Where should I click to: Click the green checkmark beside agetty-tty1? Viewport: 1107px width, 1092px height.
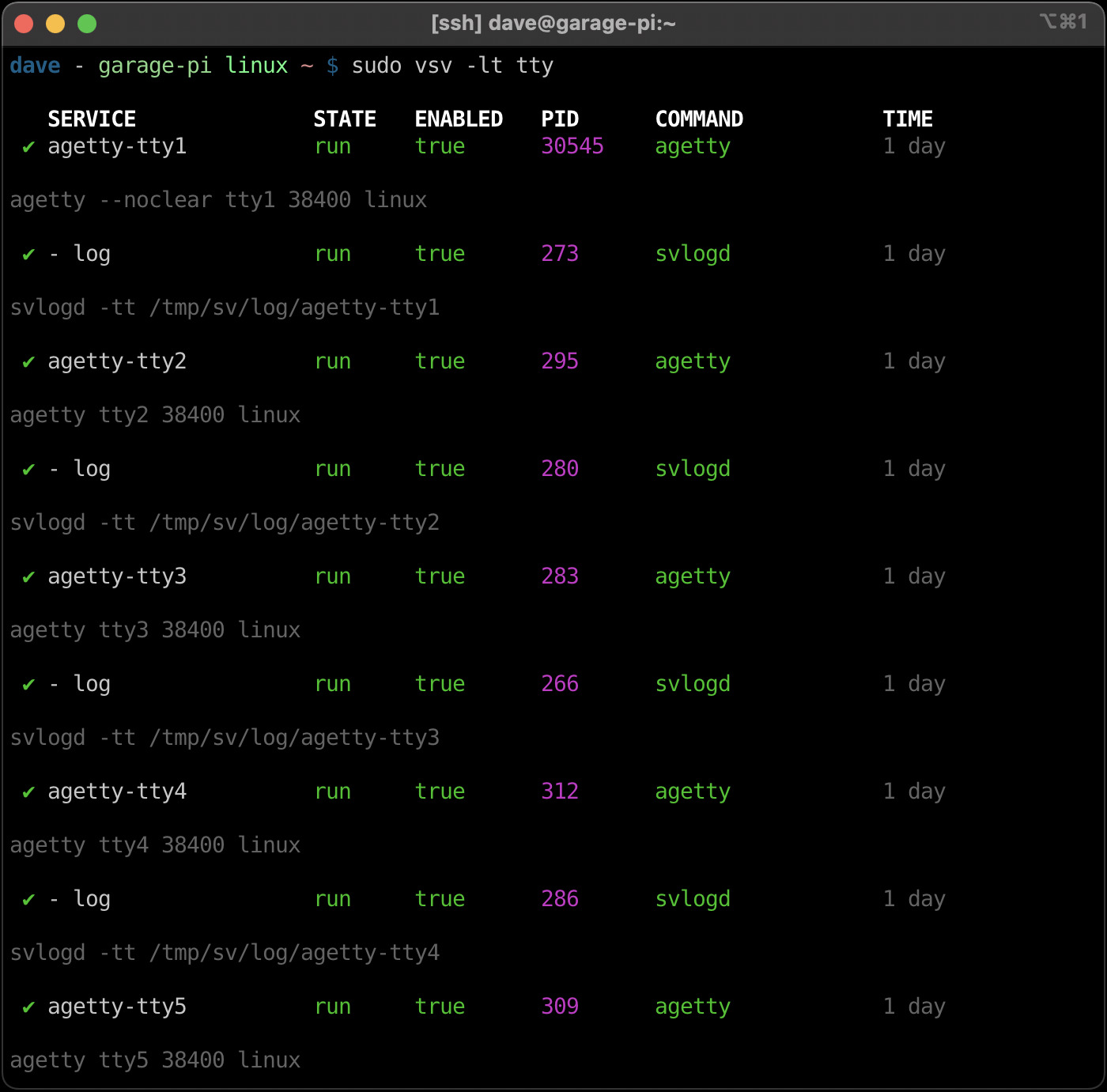pos(28,147)
